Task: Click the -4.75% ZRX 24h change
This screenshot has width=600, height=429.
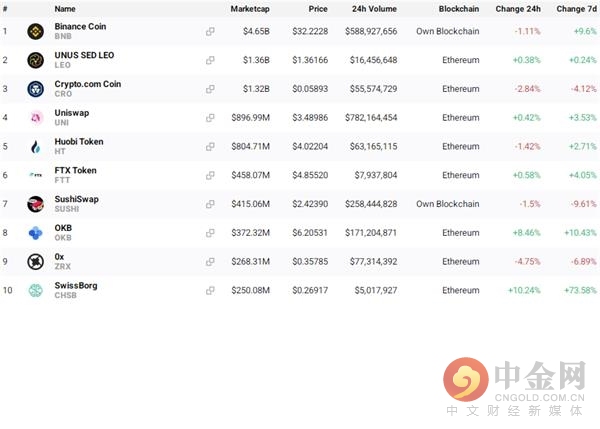Action: 527,262
